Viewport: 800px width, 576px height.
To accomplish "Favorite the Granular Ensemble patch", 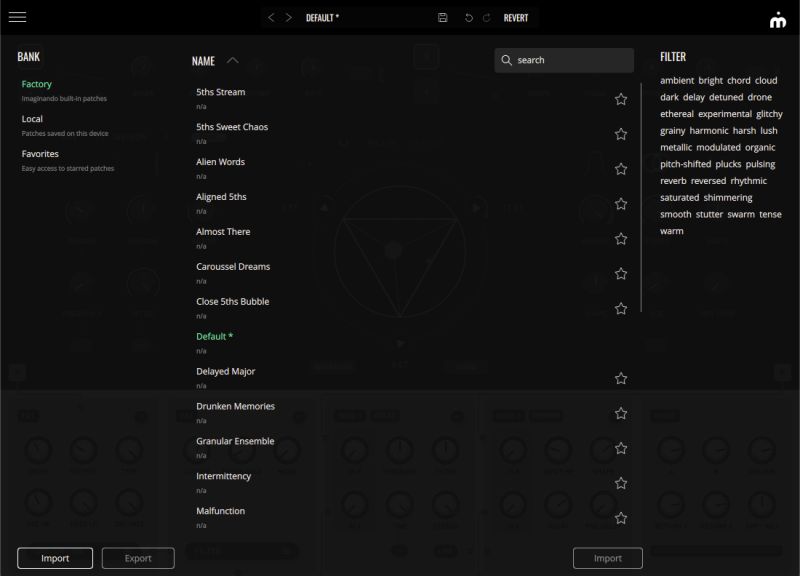I will click(620, 447).
